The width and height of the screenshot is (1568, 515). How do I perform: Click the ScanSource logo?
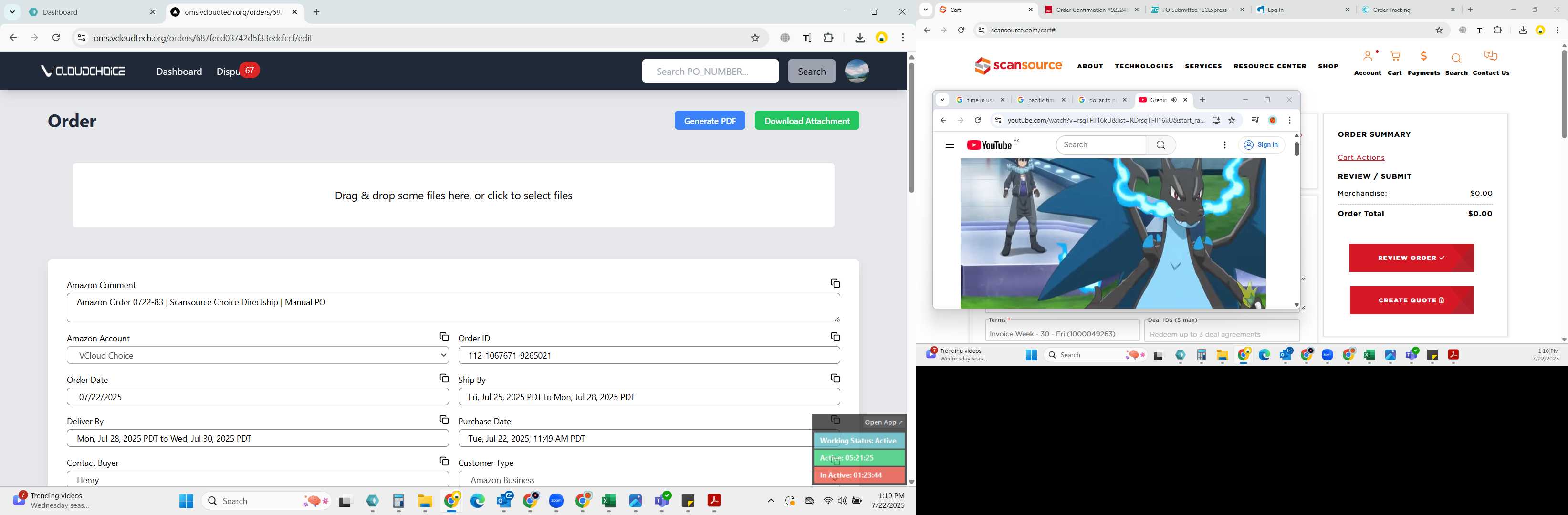tap(1018, 65)
